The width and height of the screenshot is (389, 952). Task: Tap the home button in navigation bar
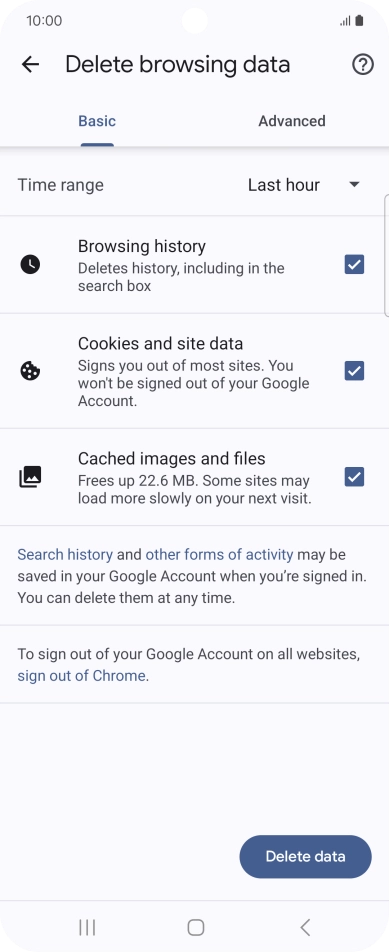tap(195, 927)
